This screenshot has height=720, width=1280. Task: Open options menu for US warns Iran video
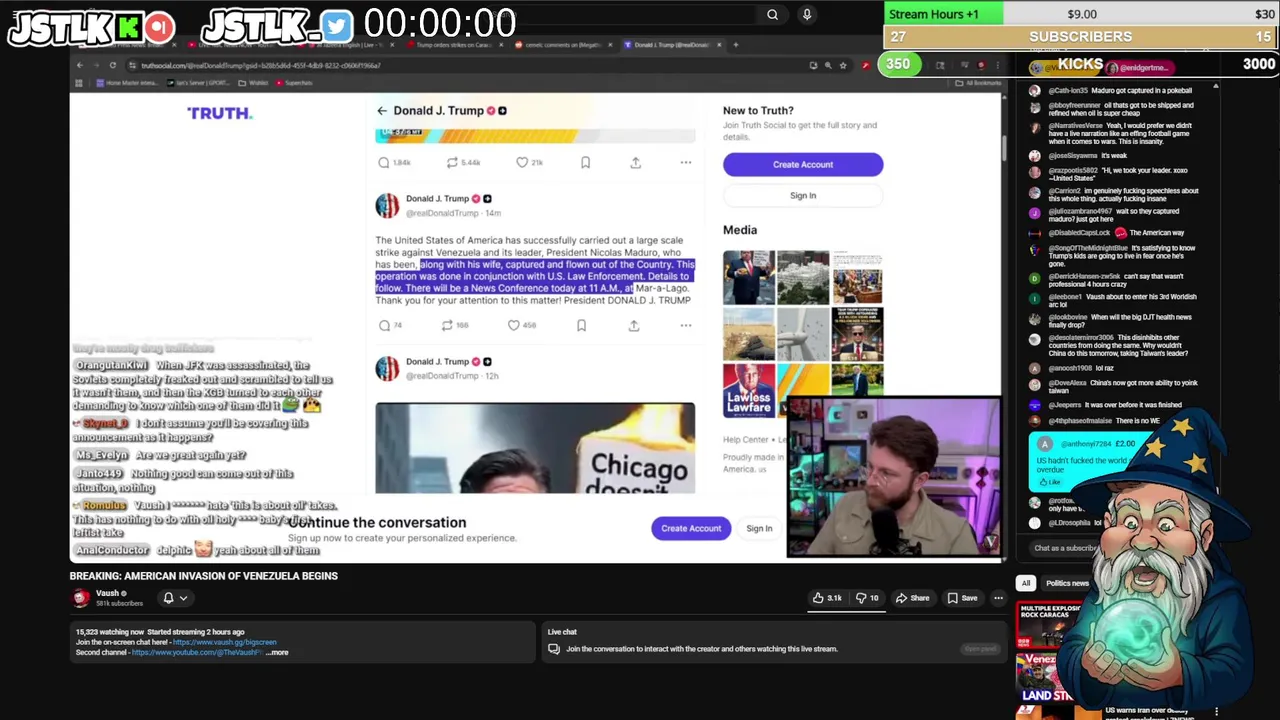(1216, 712)
